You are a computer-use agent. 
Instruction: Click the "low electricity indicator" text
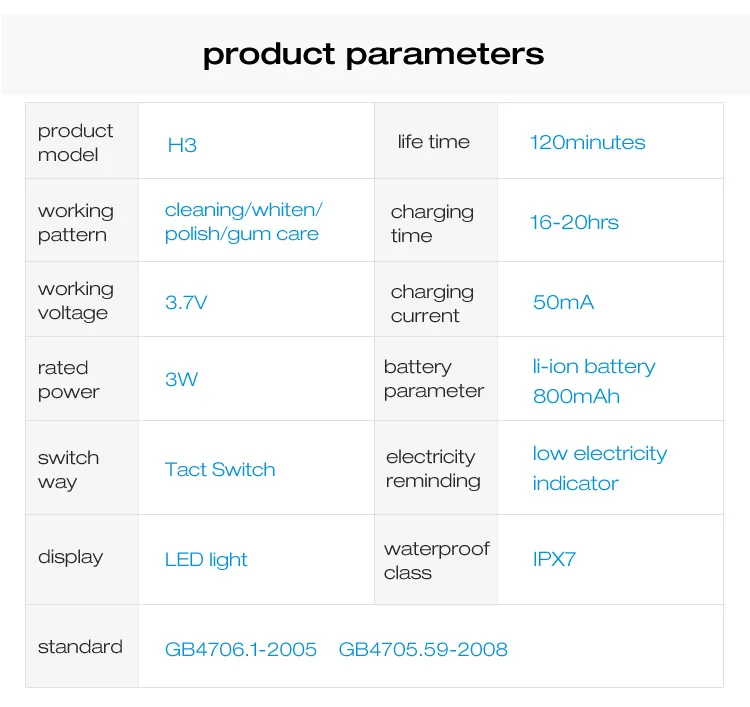[x=599, y=468]
